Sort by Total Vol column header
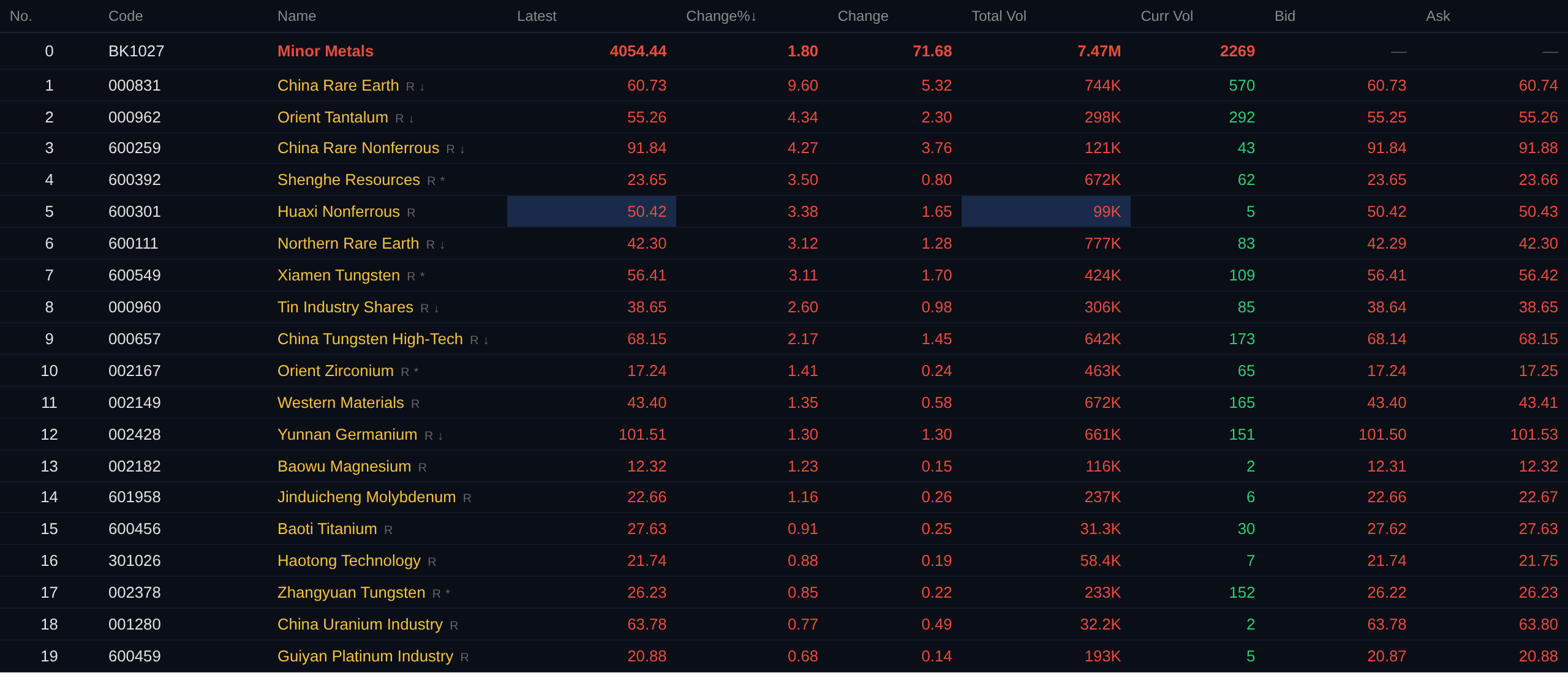 (x=999, y=17)
